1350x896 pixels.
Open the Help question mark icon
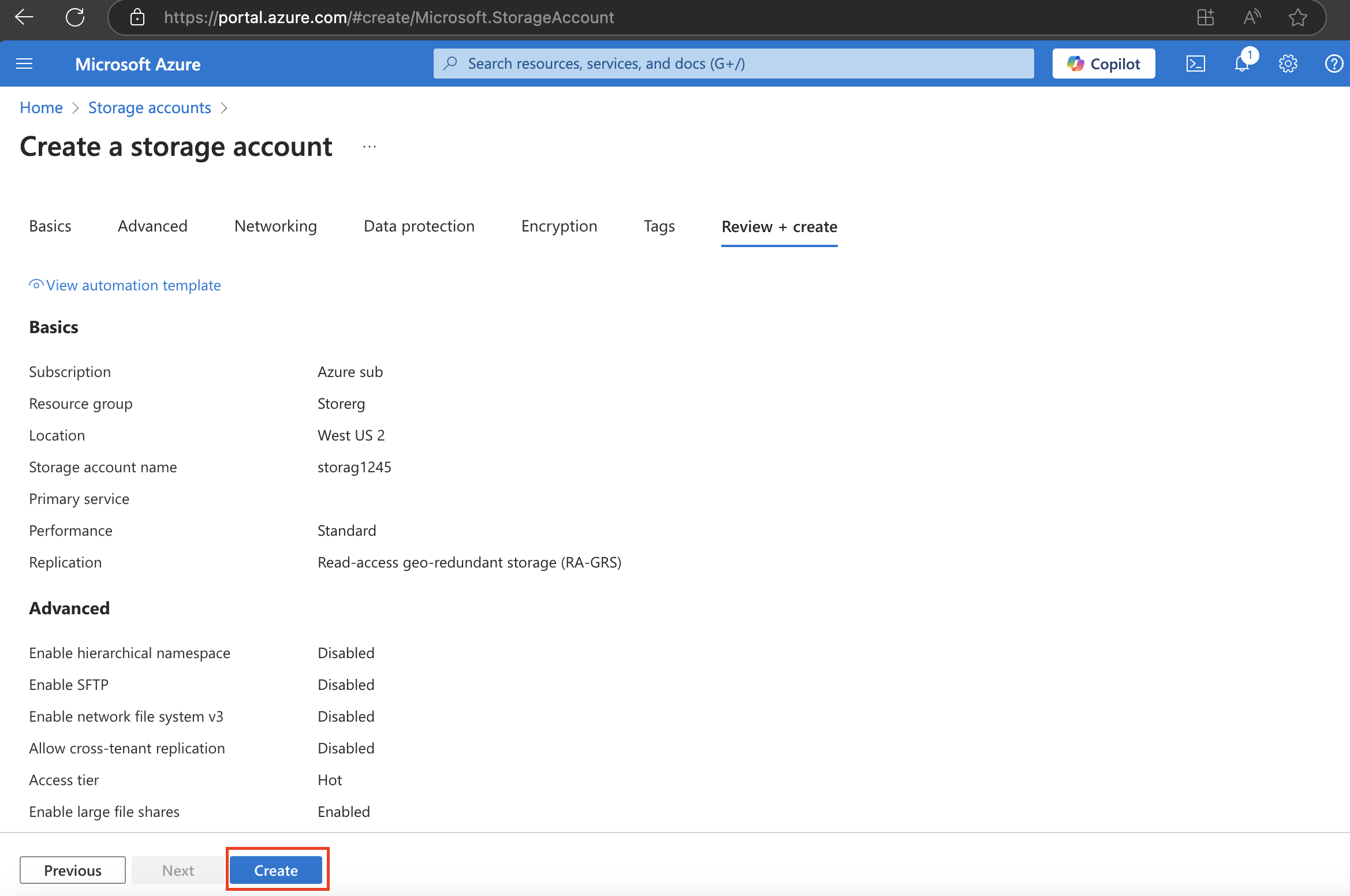coord(1334,64)
